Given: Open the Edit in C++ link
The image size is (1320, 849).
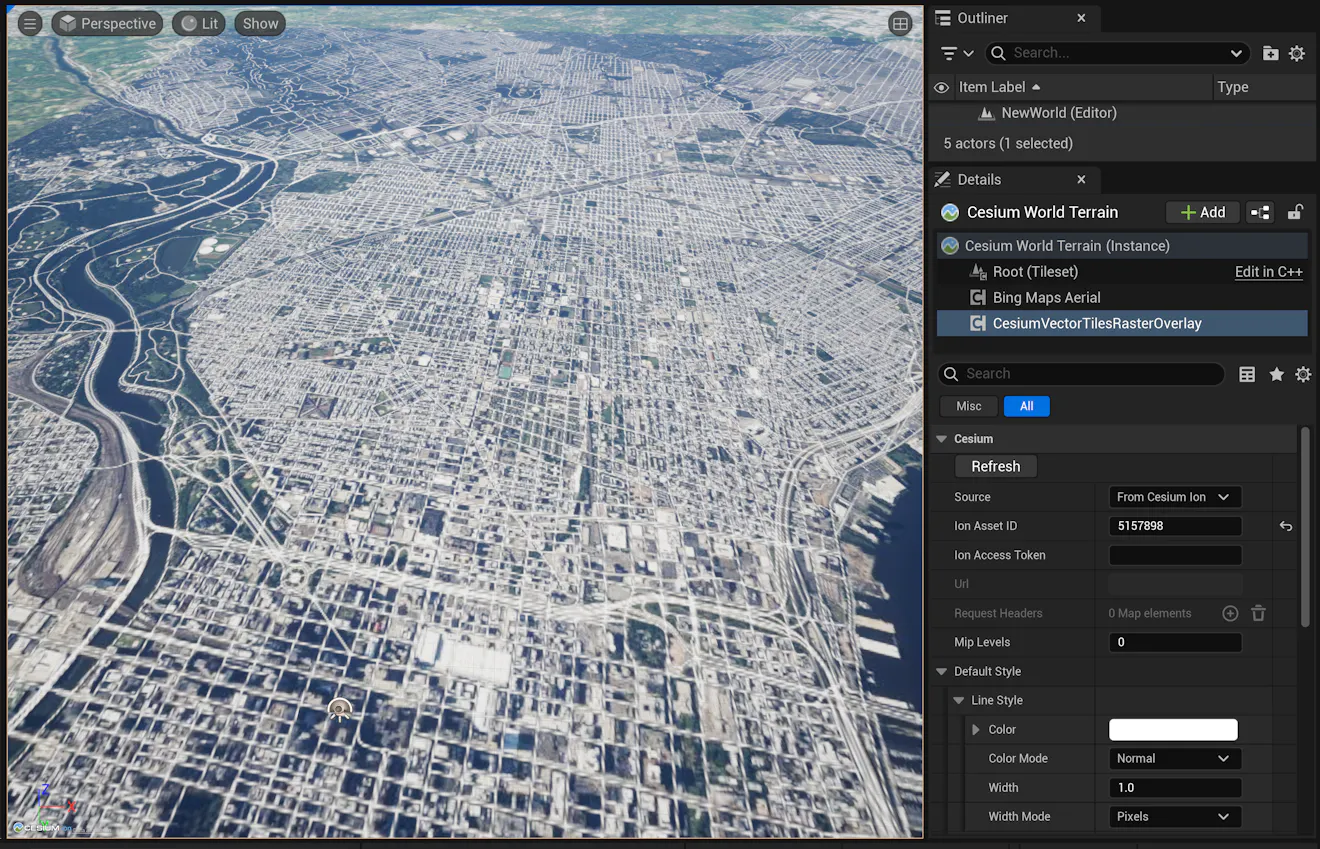Looking at the screenshot, I should coord(1268,271).
